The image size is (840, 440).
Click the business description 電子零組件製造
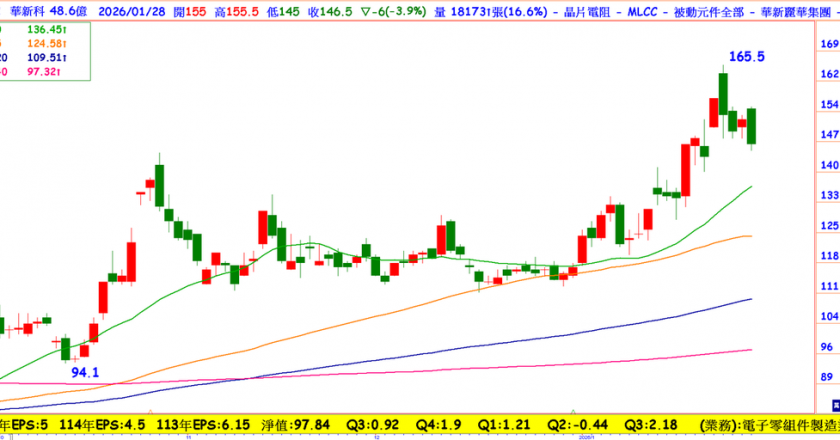788,425
